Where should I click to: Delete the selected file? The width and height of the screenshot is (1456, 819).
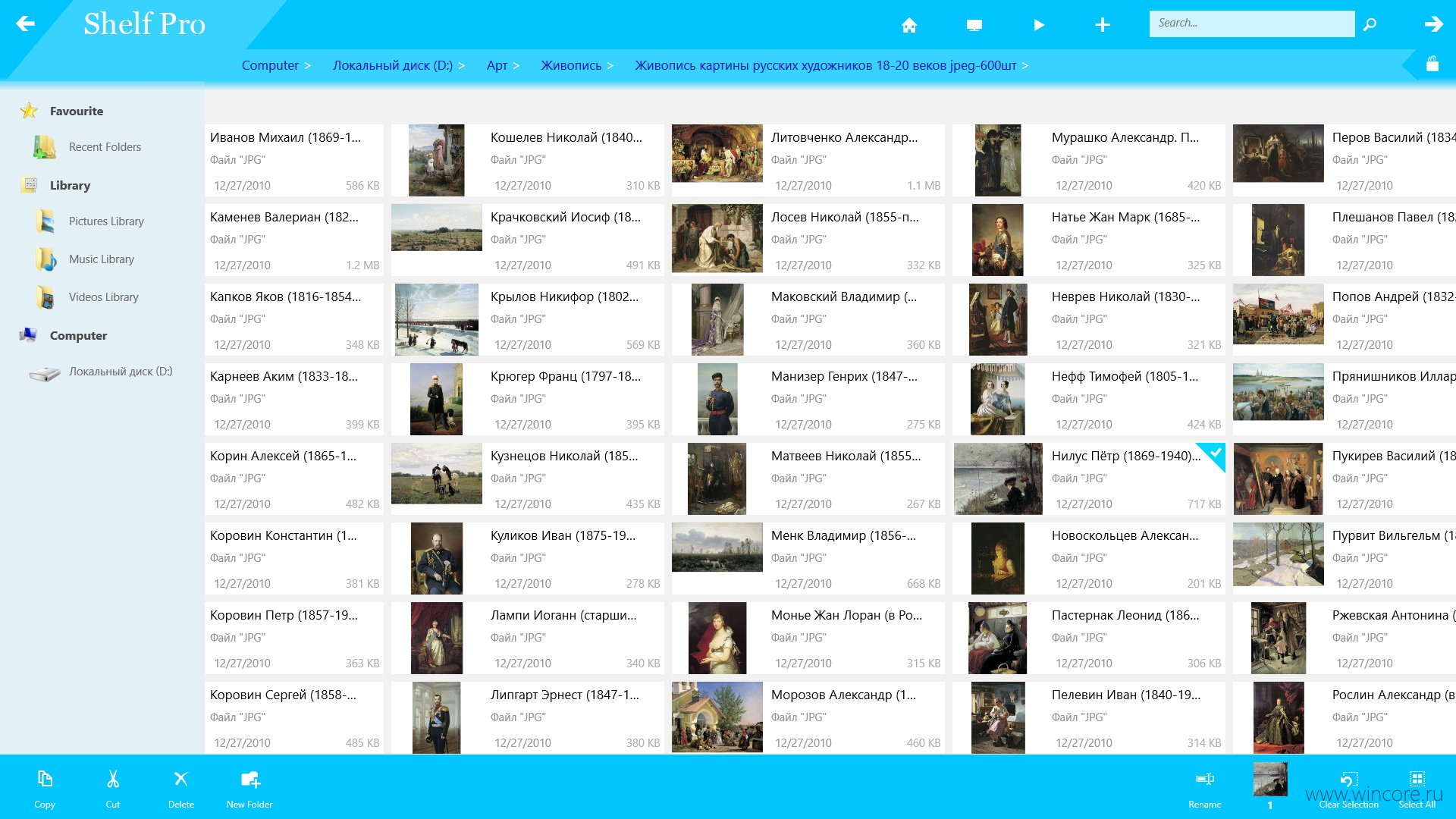181,788
